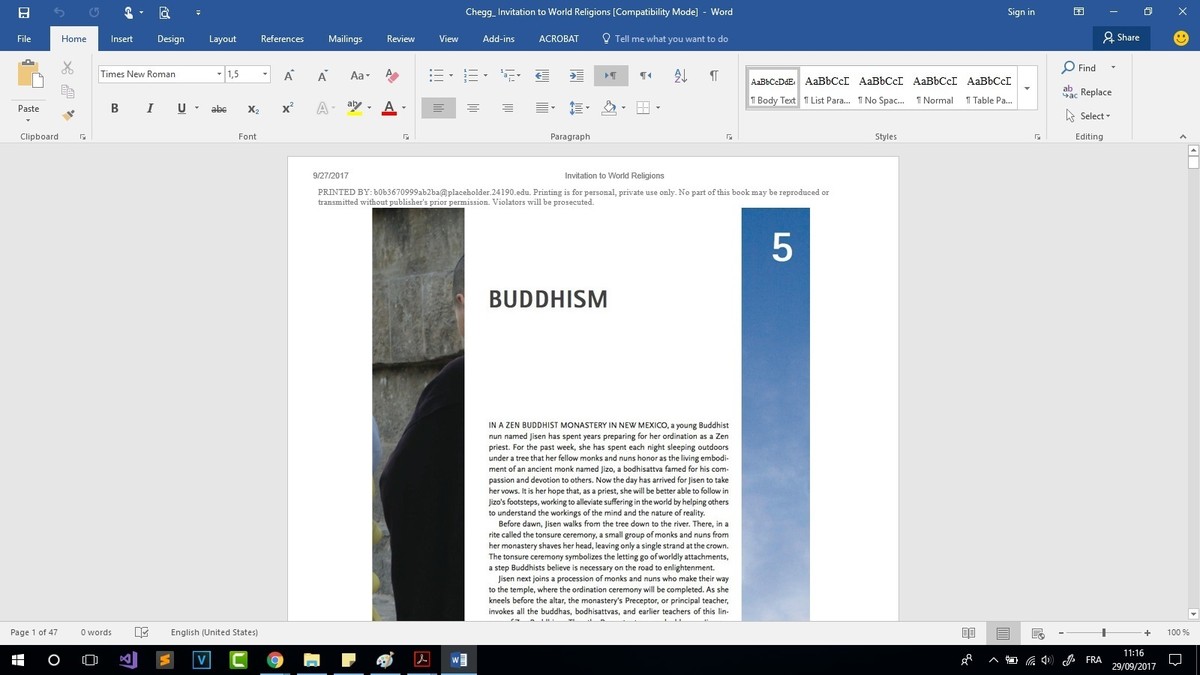Image resolution: width=1200 pixels, height=675 pixels.
Task: Apply strikethrough with the abc icon
Action: coord(219,108)
